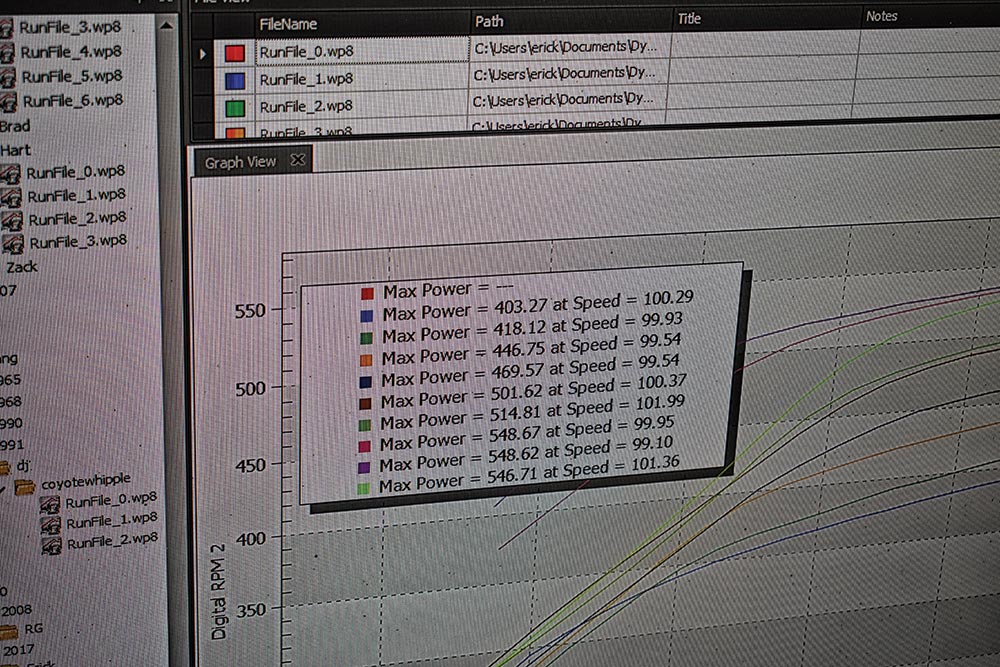The width and height of the screenshot is (1000, 667).
Task: Click the 350 value on the graph axis
Action: pos(251,610)
